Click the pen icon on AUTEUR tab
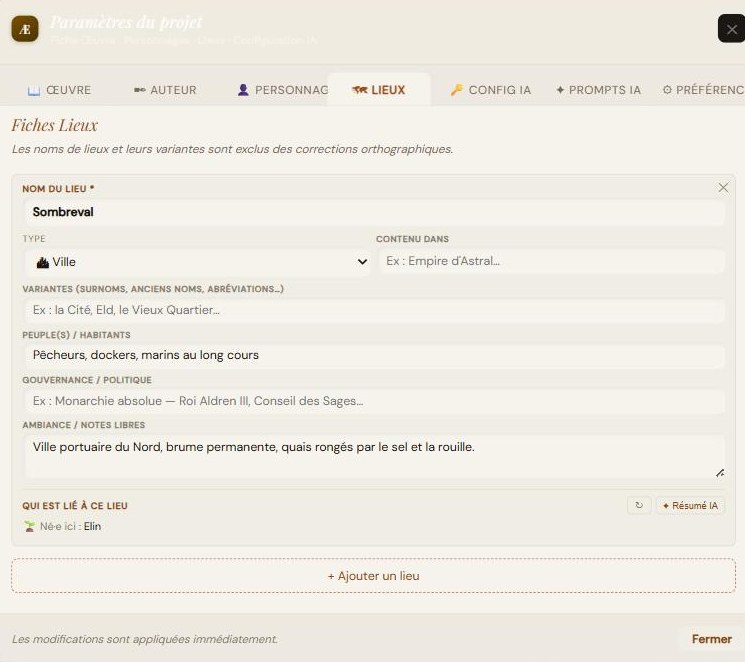 140,90
